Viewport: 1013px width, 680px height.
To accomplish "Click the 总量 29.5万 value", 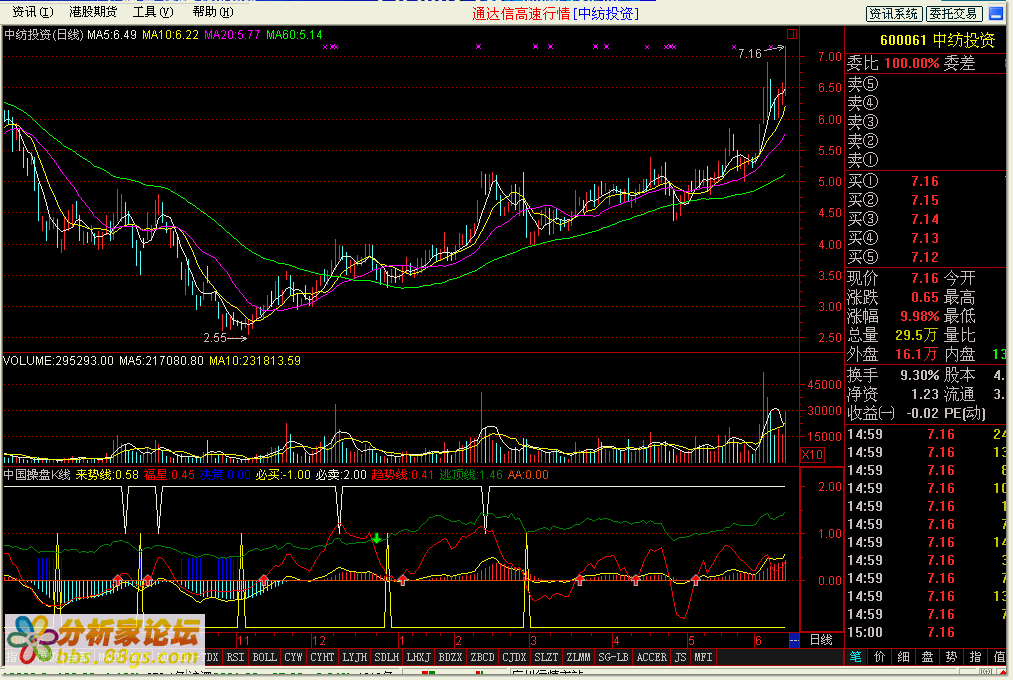I will (916, 335).
